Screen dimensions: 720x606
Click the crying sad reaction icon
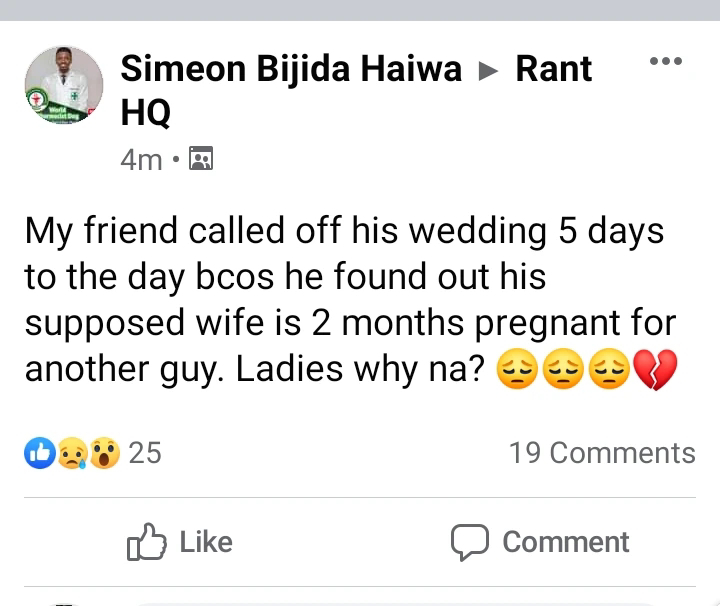tap(73, 453)
